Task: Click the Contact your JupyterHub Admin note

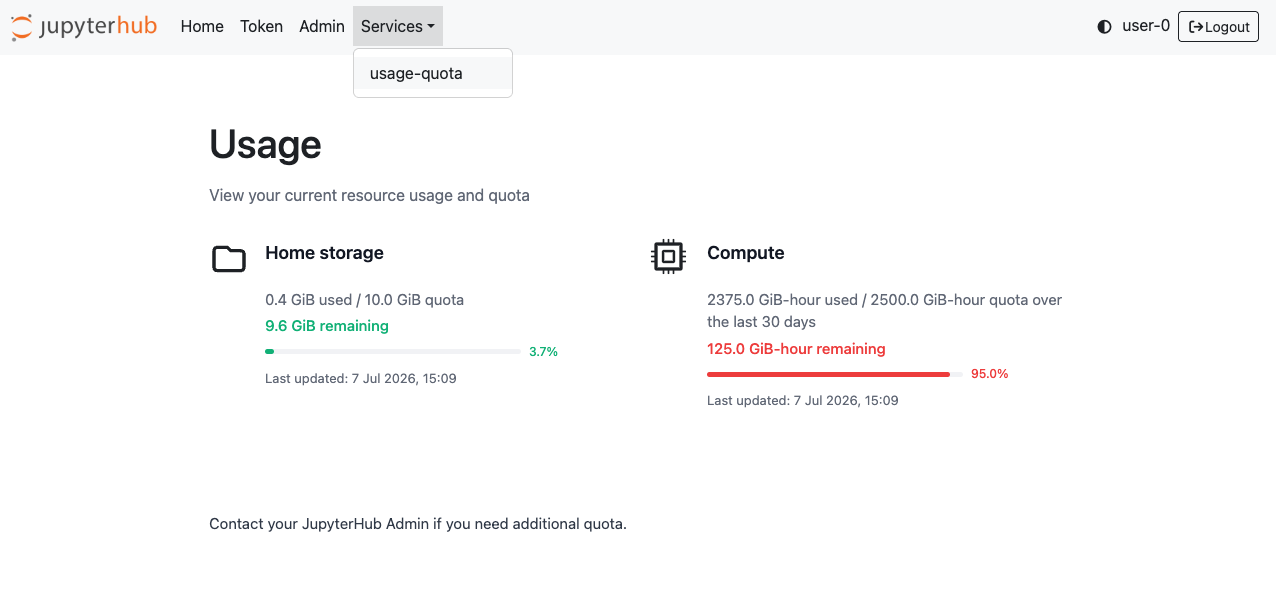Action: (418, 524)
